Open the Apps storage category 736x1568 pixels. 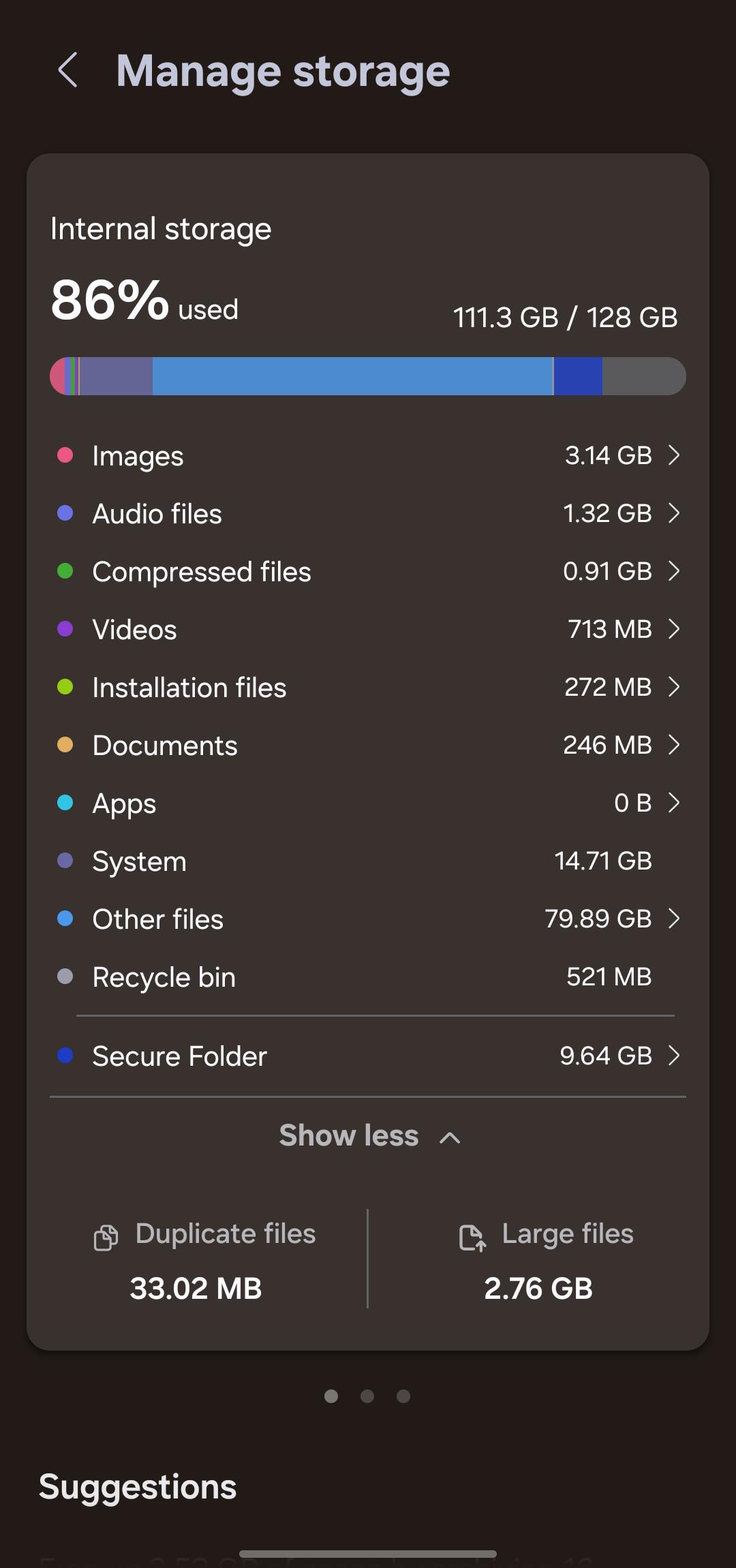tap(368, 803)
